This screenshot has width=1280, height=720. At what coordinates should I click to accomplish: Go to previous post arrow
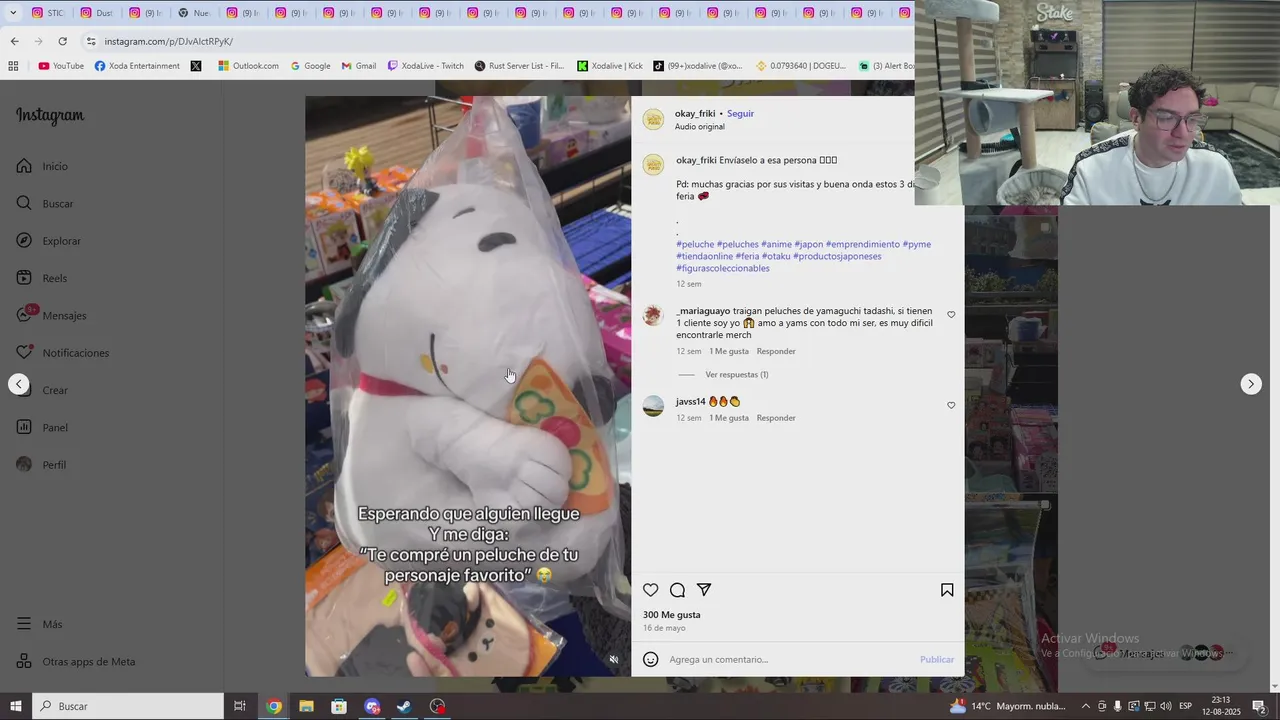[18, 384]
